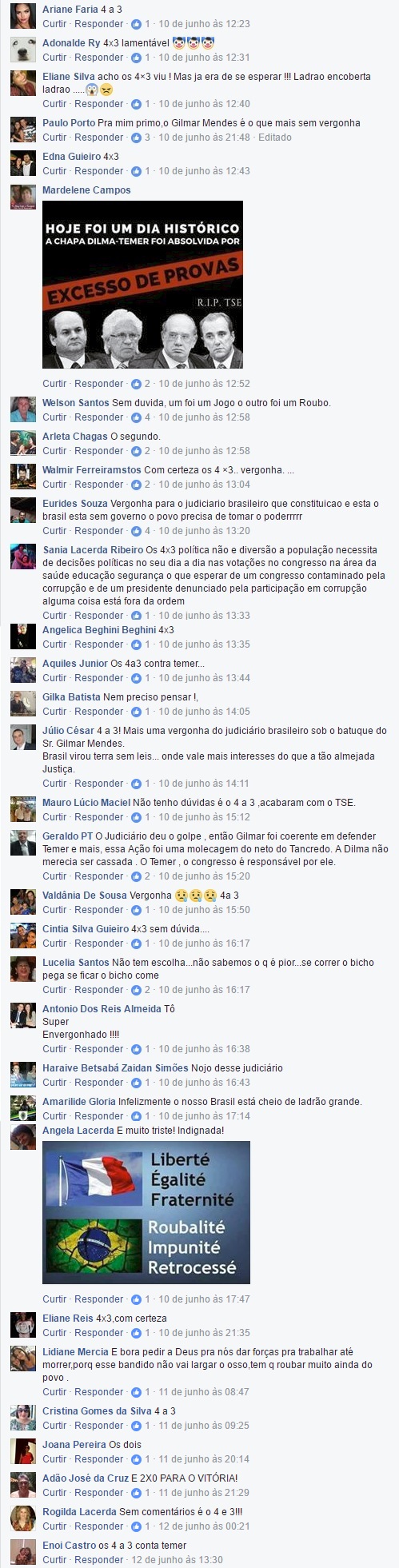Click Sania Lacerda Ribeiro's name
Viewport: 399px width, 1568px height.
[93, 550]
